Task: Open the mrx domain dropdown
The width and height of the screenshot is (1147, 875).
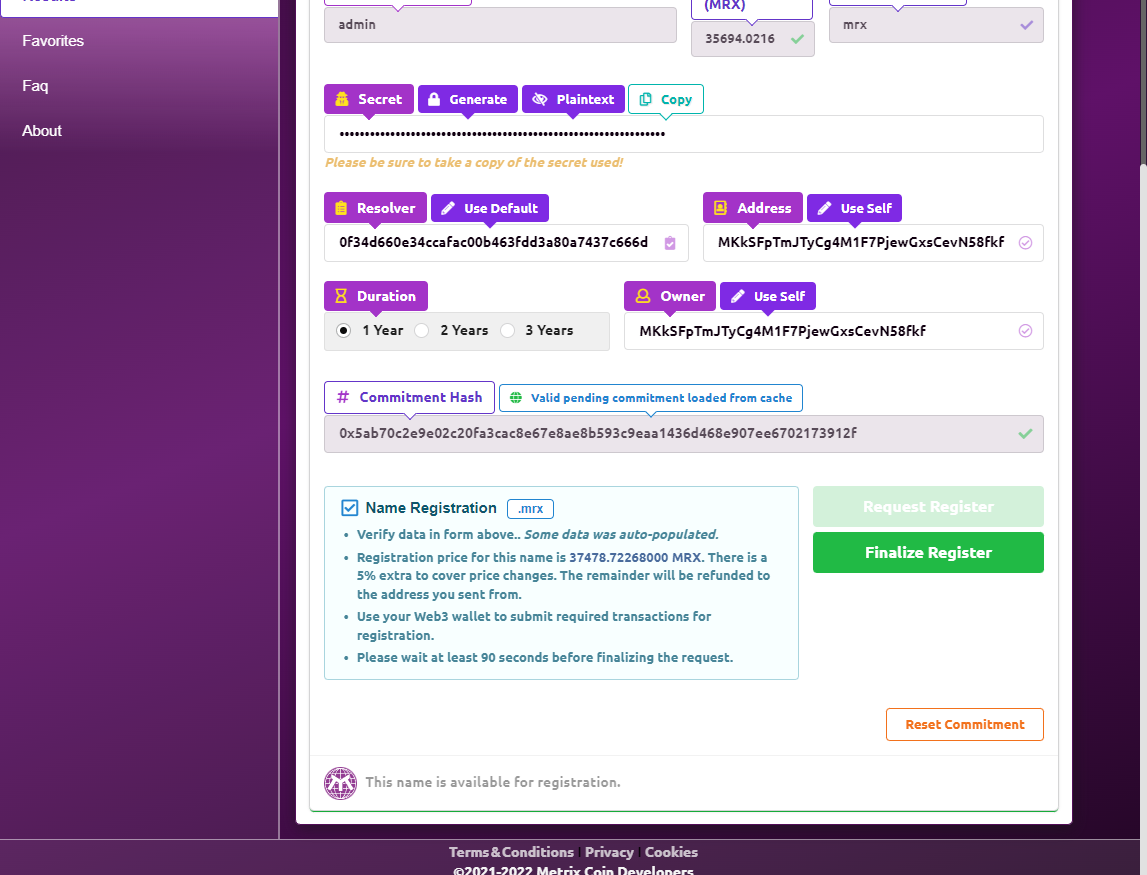Action: pos(936,25)
